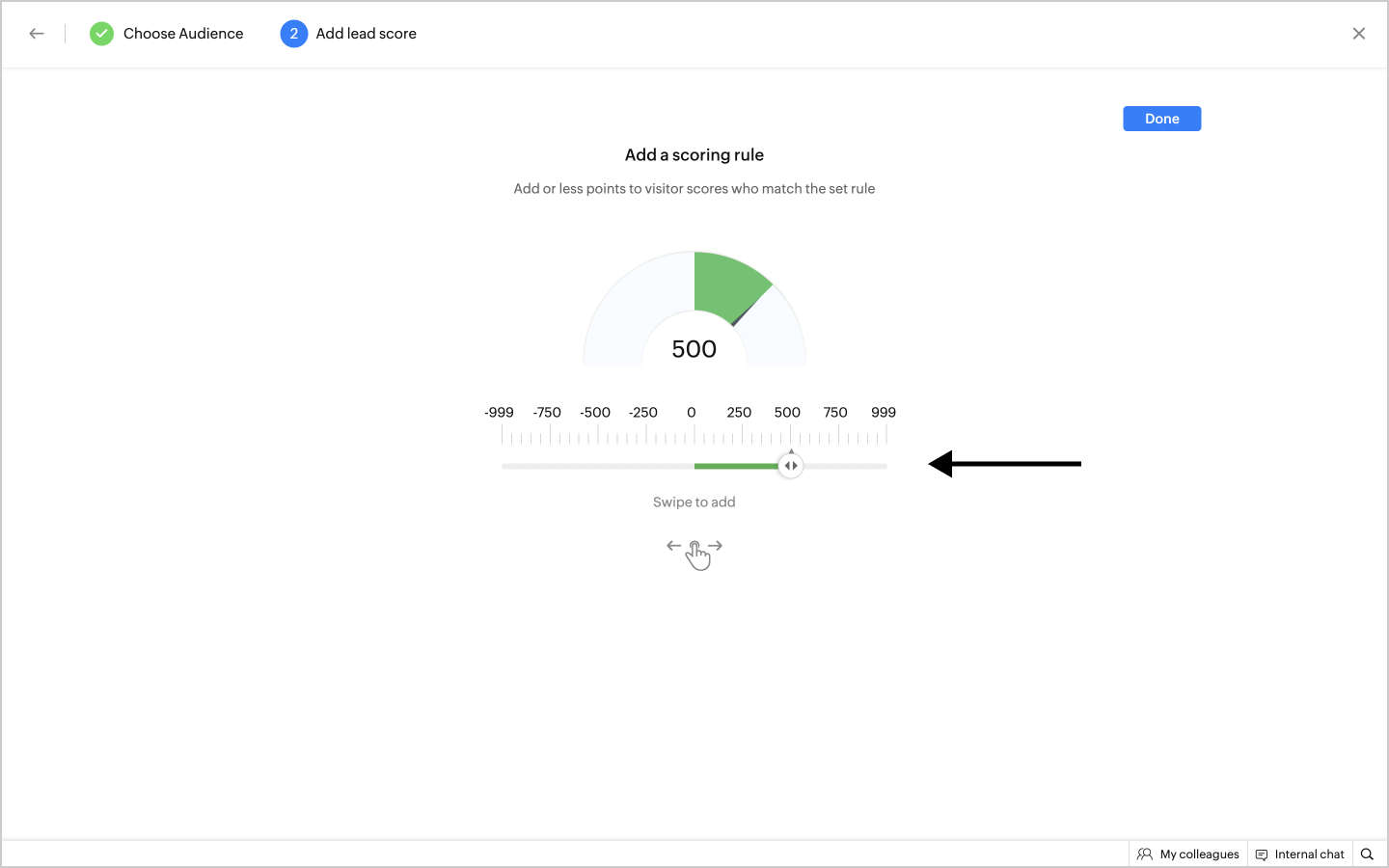Click the green segment of the gauge
1389x868 pixels.
pos(724,286)
